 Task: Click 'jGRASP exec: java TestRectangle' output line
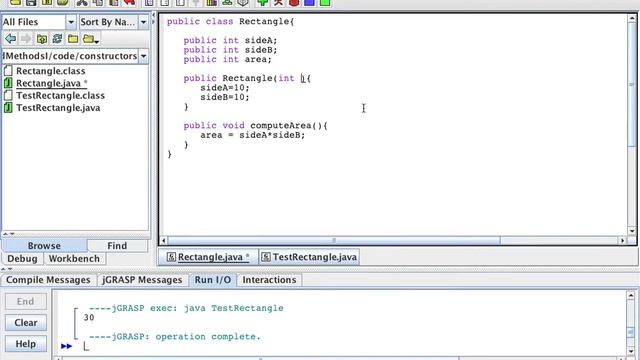tap(186, 308)
